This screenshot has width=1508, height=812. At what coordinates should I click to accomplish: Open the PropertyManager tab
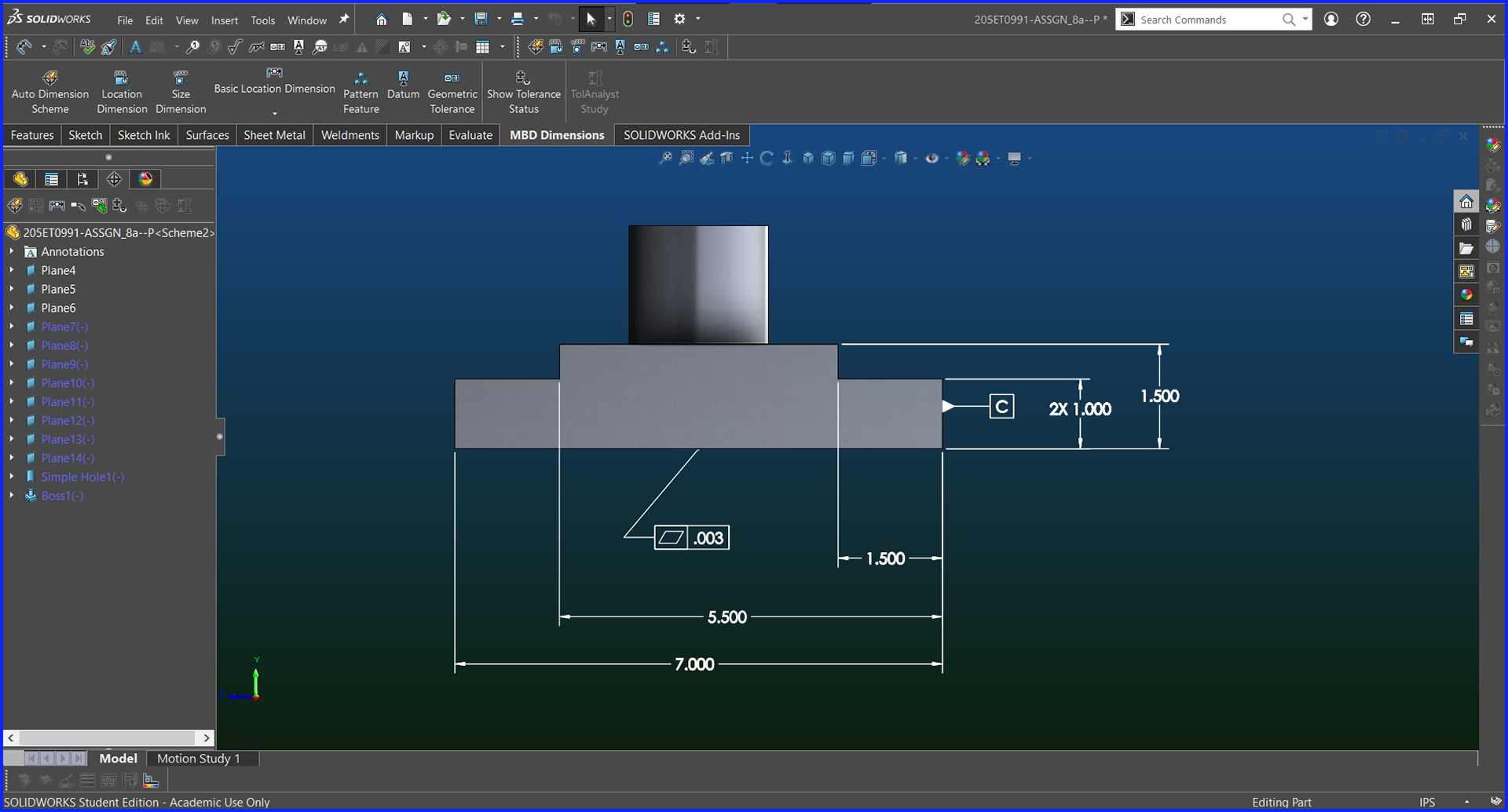[52, 179]
